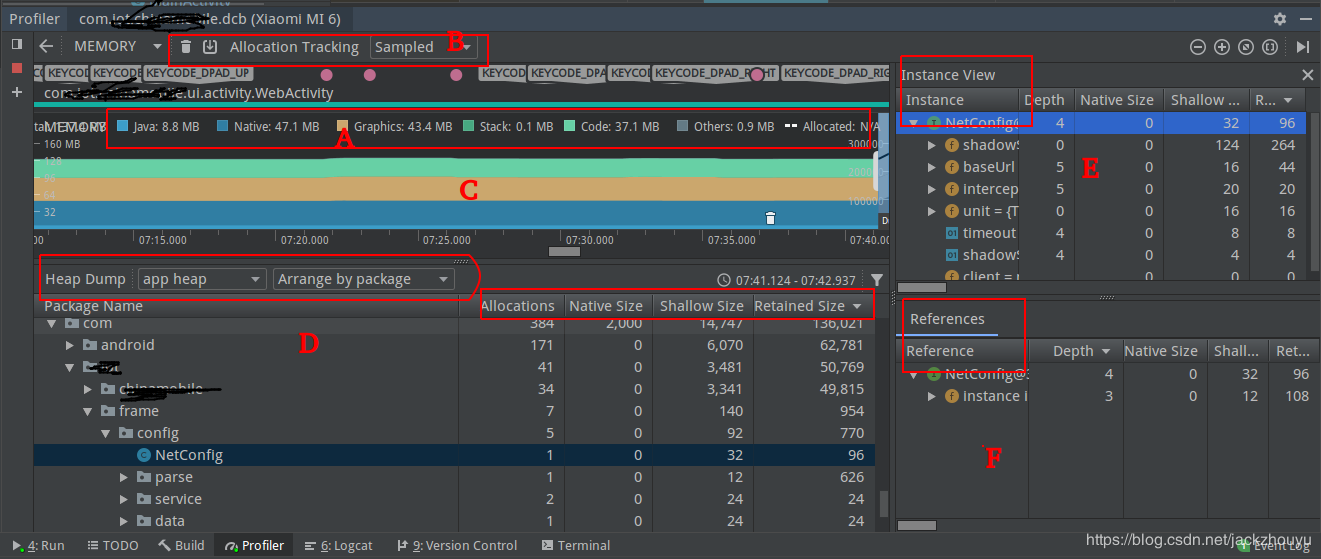Click the Graphics memory legend swatch

(343, 127)
